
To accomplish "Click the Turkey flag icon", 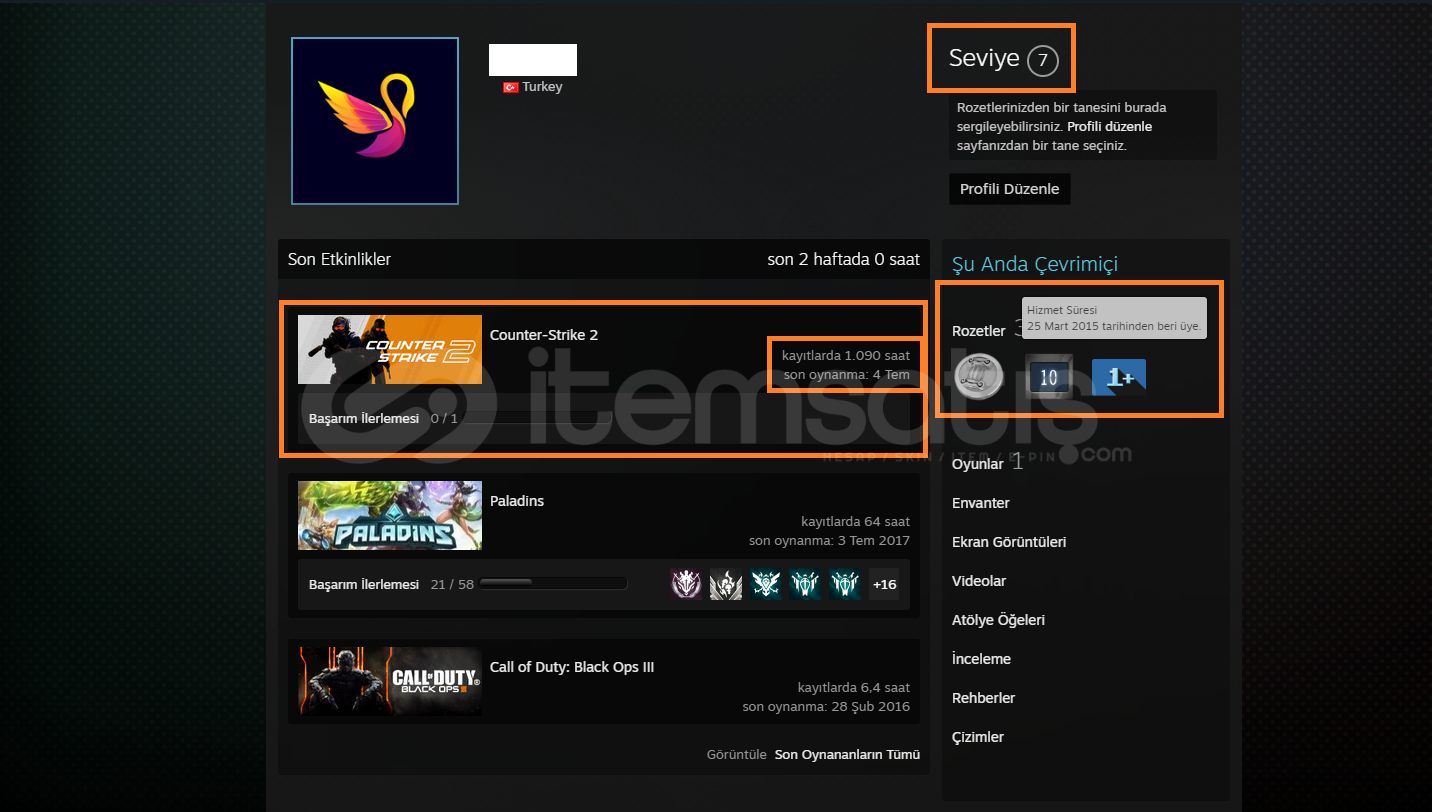I will 510,88.
